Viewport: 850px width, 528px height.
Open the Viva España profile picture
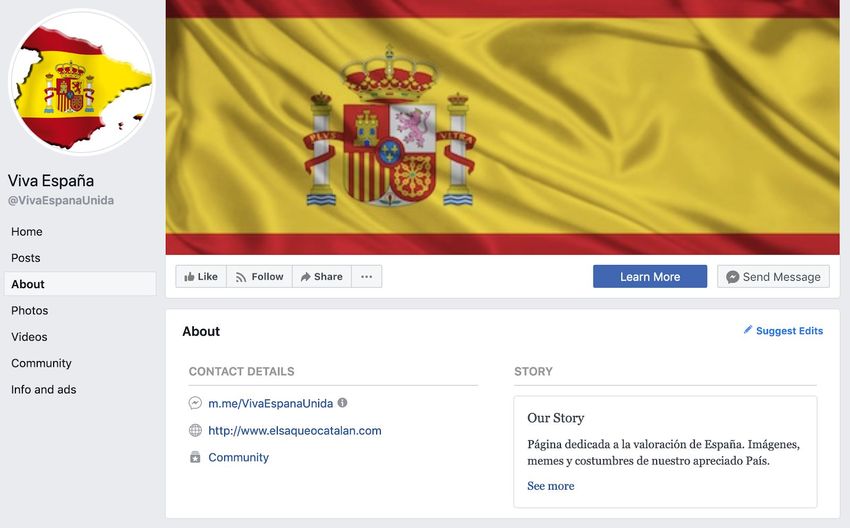tap(81, 82)
